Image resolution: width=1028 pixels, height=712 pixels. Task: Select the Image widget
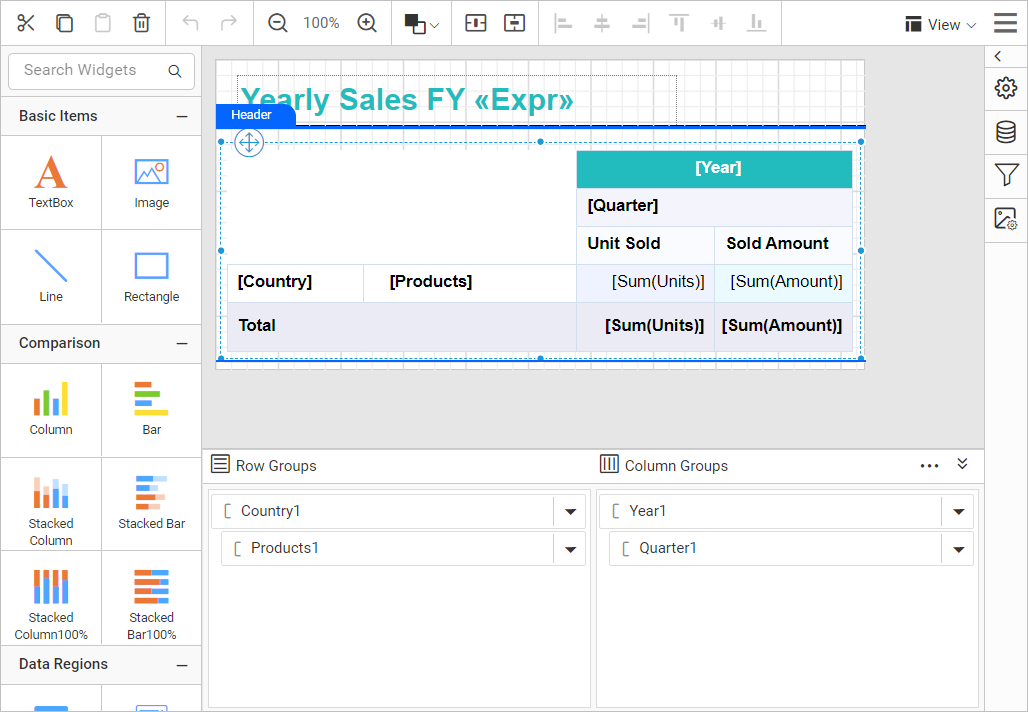[151, 182]
